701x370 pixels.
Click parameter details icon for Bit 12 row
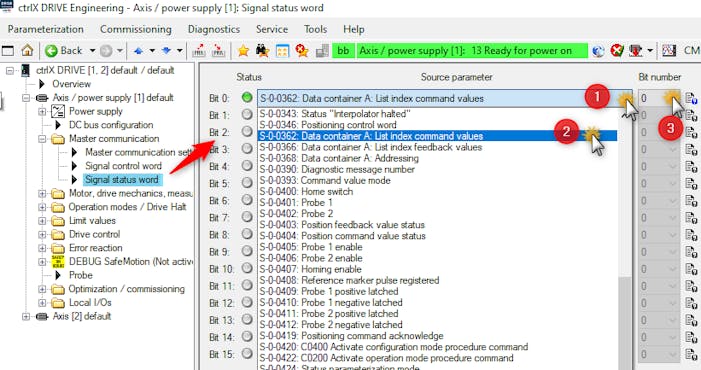[x=691, y=303]
